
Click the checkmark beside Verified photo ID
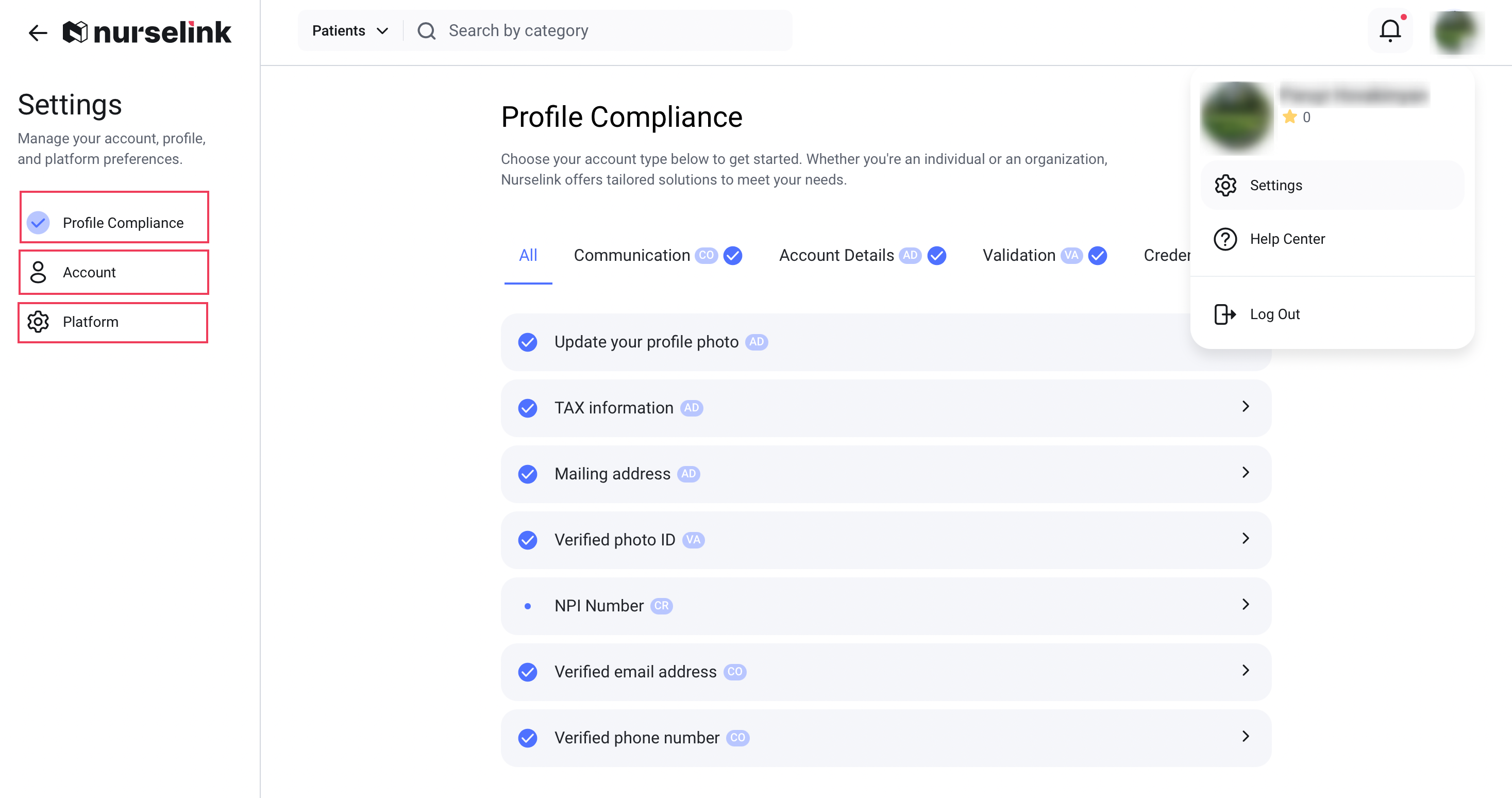[528, 540]
